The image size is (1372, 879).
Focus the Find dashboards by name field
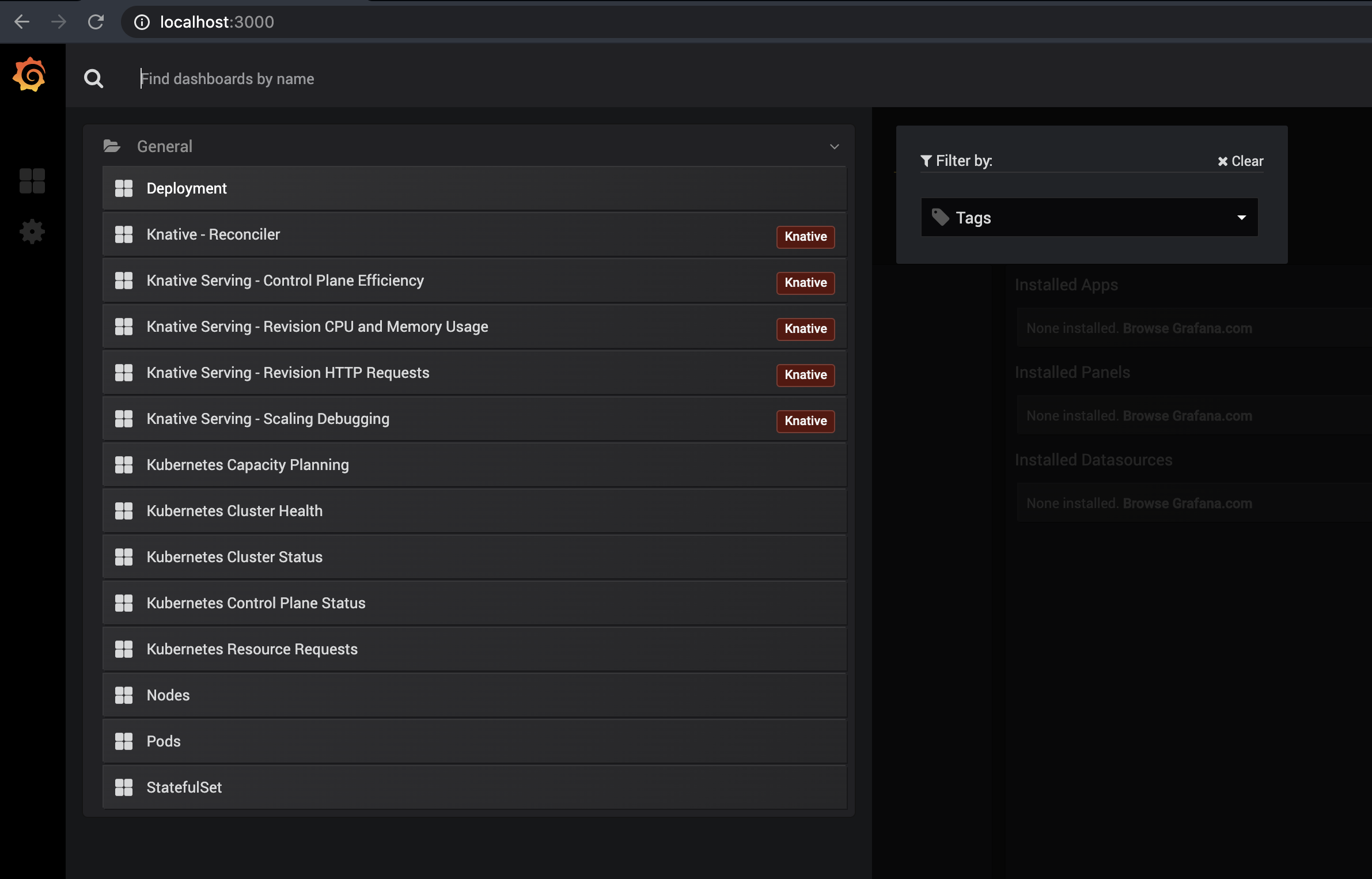(749, 78)
